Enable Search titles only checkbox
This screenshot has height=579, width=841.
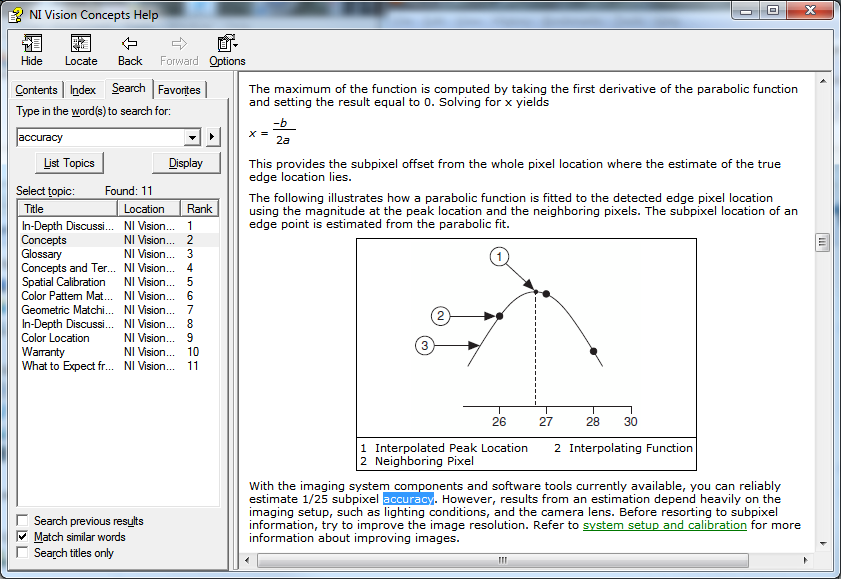coord(23,553)
